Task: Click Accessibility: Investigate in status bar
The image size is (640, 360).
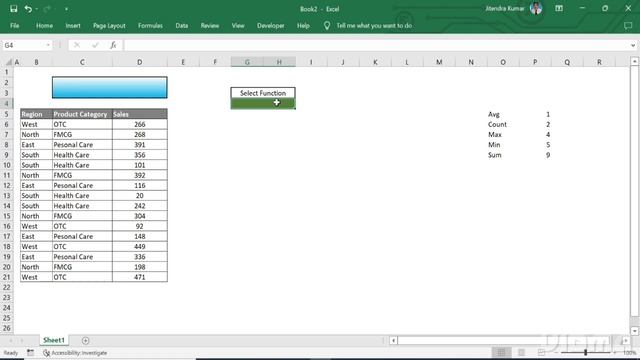Action: tap(75, 353)
